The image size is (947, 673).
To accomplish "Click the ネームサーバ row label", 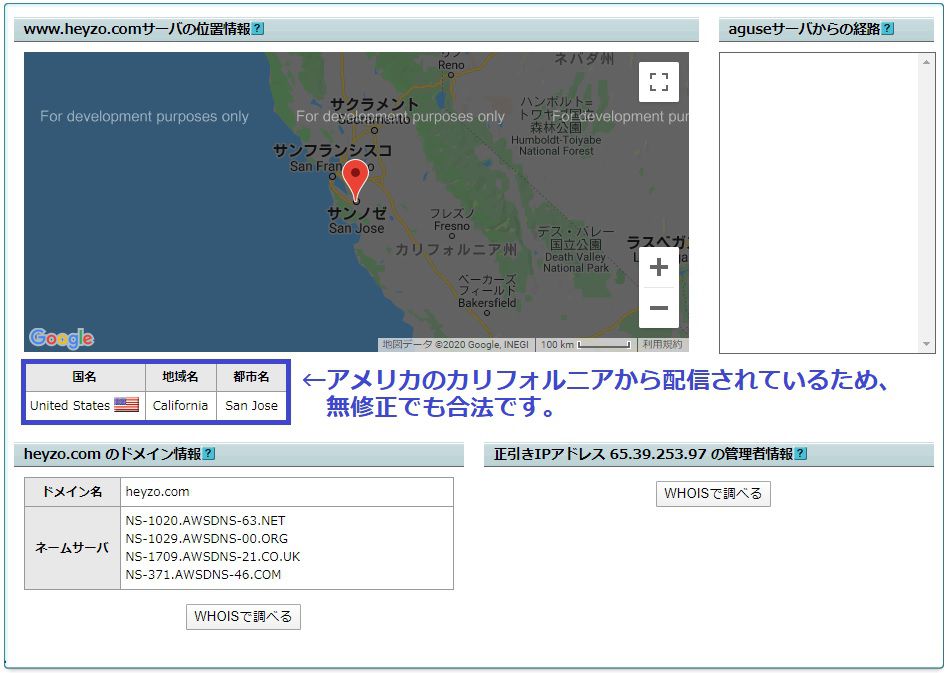I will (x=72, y=548).
